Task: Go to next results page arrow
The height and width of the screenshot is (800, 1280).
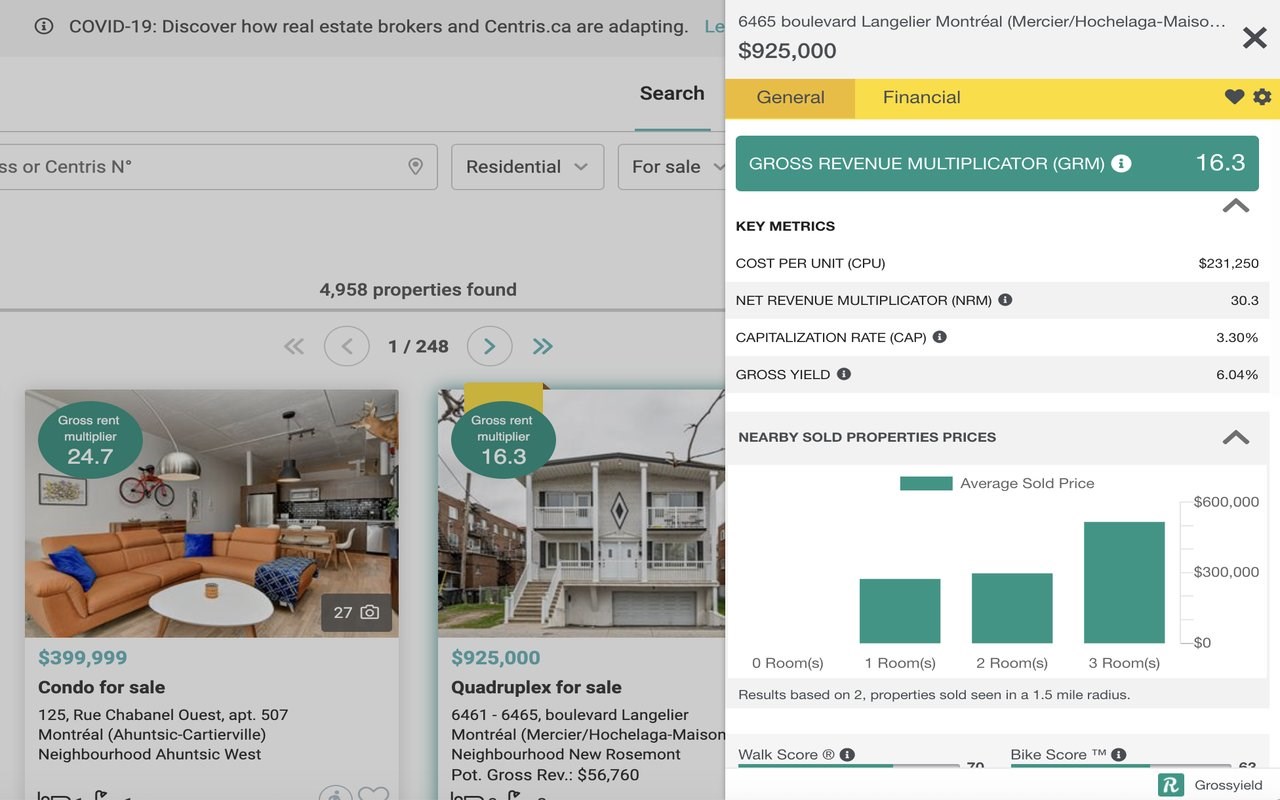Action: [489, 346]
